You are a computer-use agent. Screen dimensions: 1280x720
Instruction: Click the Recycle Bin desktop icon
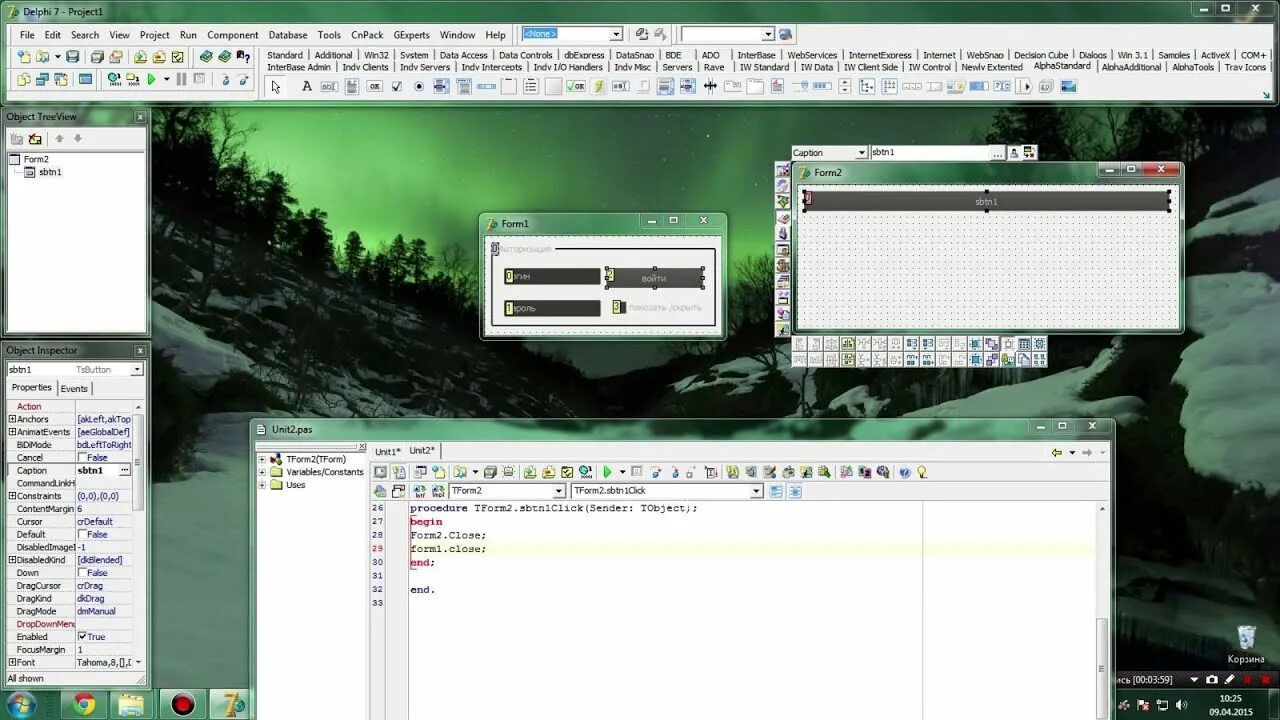[x=1246, y=645]
